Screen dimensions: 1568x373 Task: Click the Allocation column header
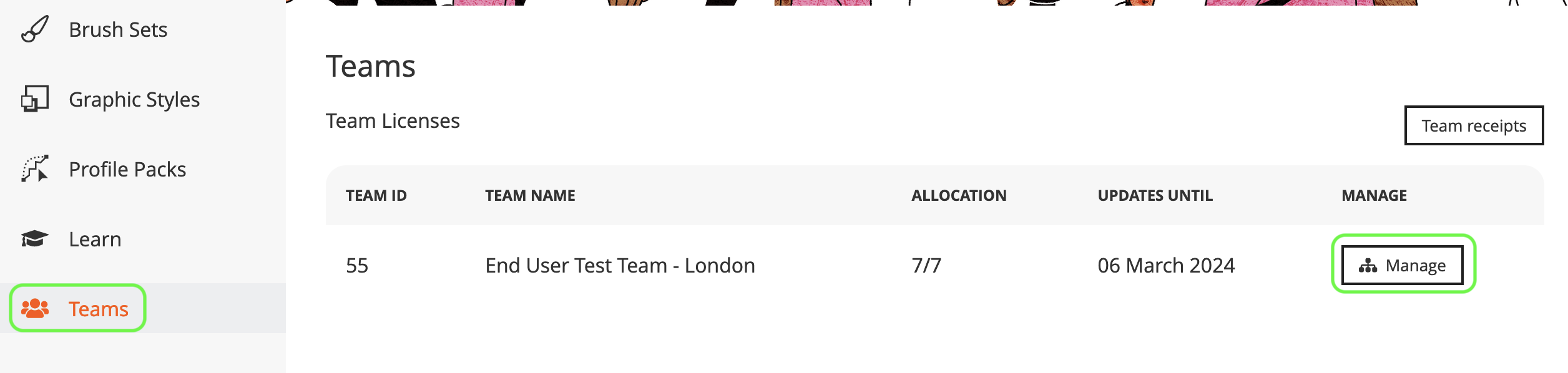[x=959, y=196]
